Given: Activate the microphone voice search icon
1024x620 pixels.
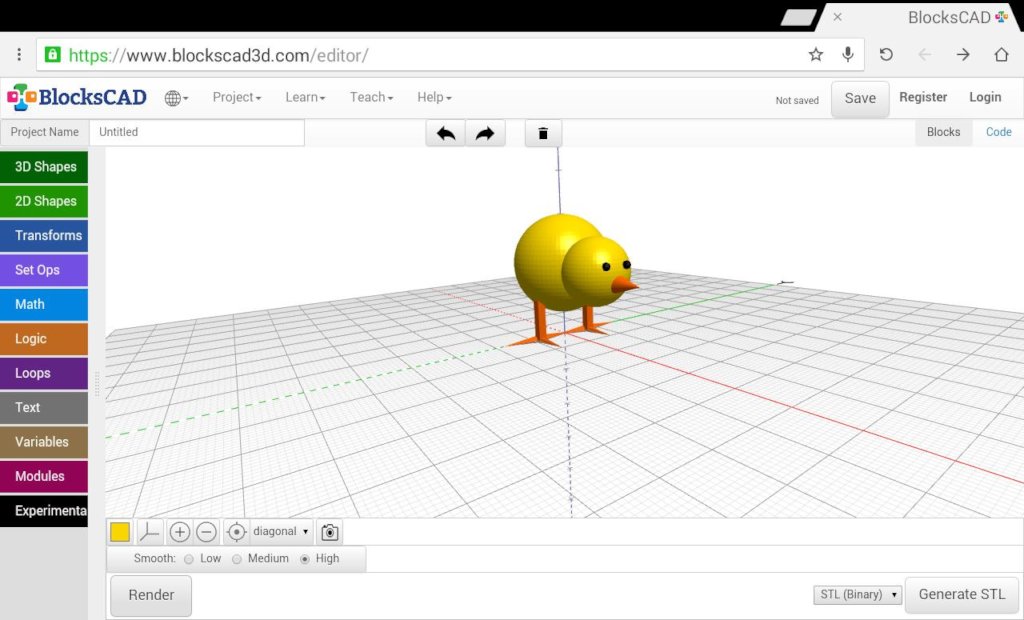Looking at the screenshot, I should 848,54.
